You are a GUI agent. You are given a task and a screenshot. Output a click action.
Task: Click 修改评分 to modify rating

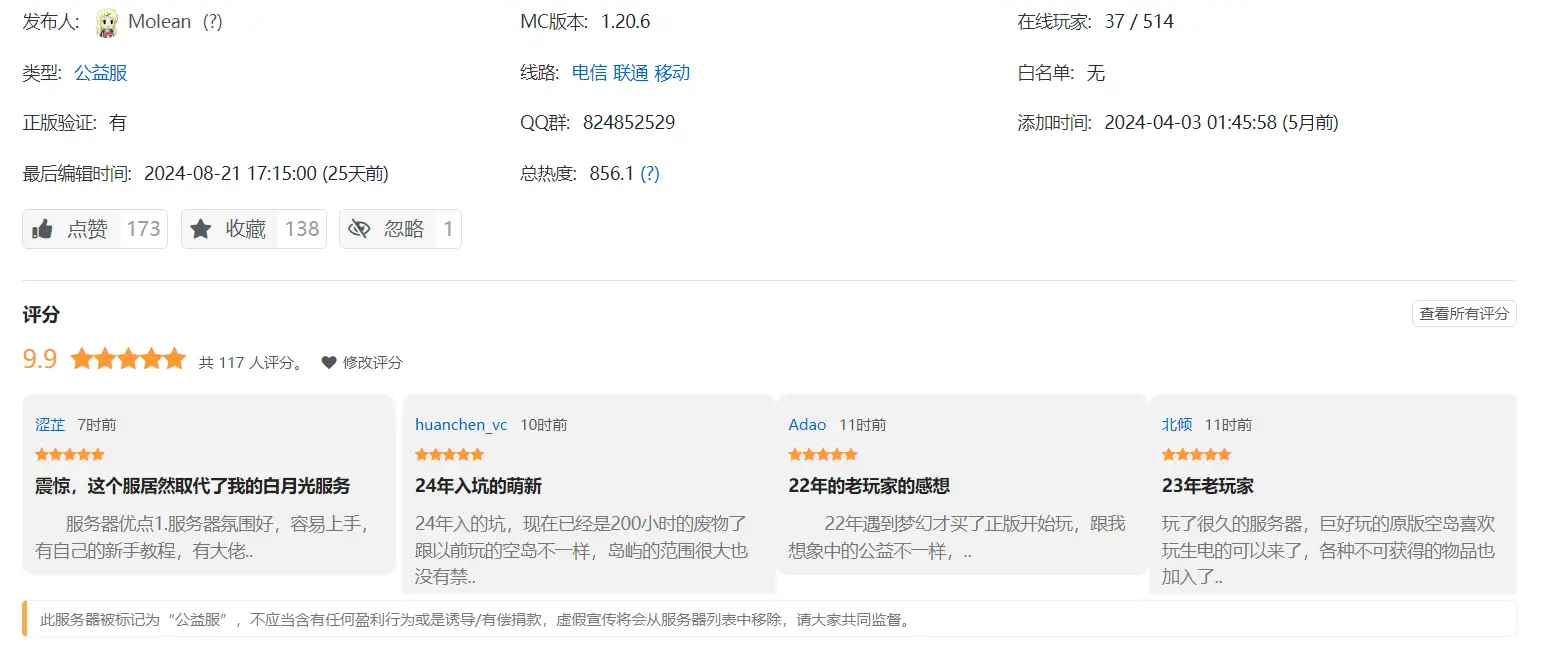tap(372, 362)
